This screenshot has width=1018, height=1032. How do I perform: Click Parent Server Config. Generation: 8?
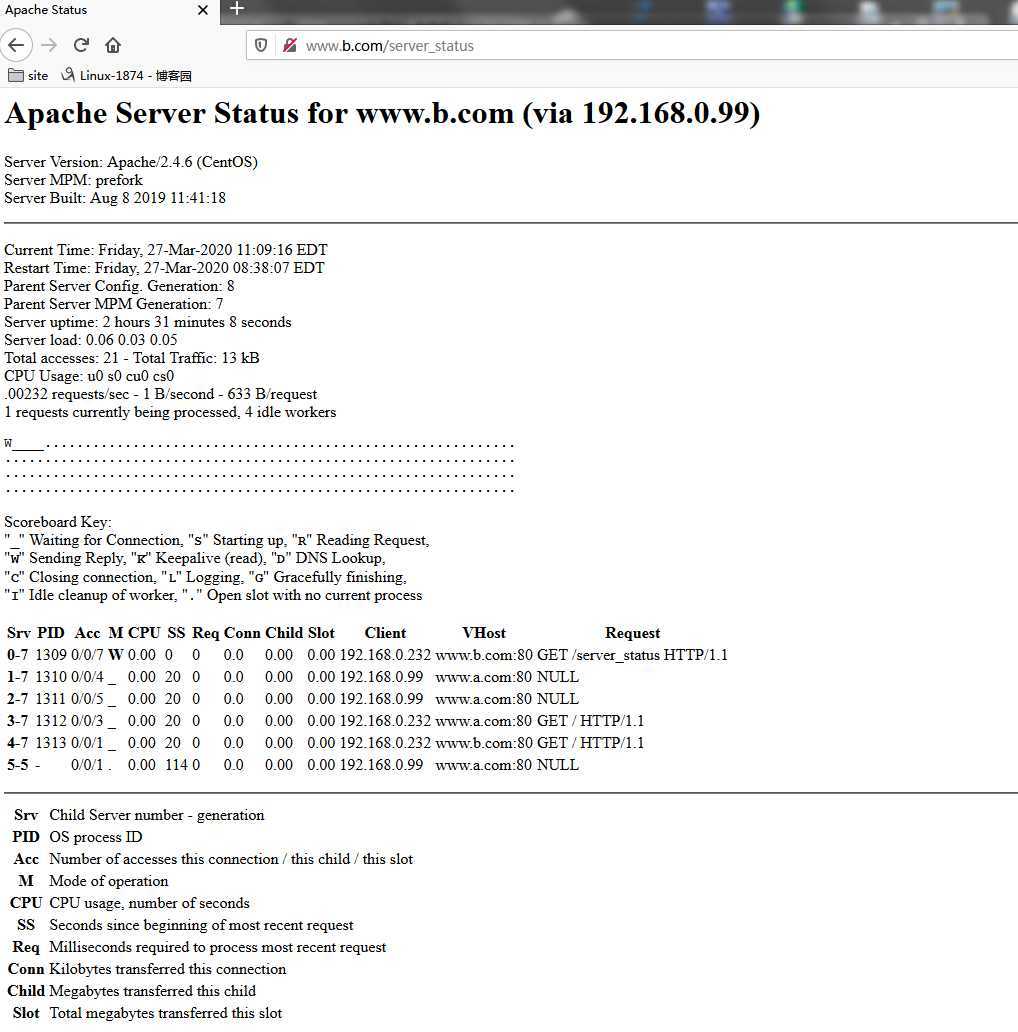click(x=119, y=286)
